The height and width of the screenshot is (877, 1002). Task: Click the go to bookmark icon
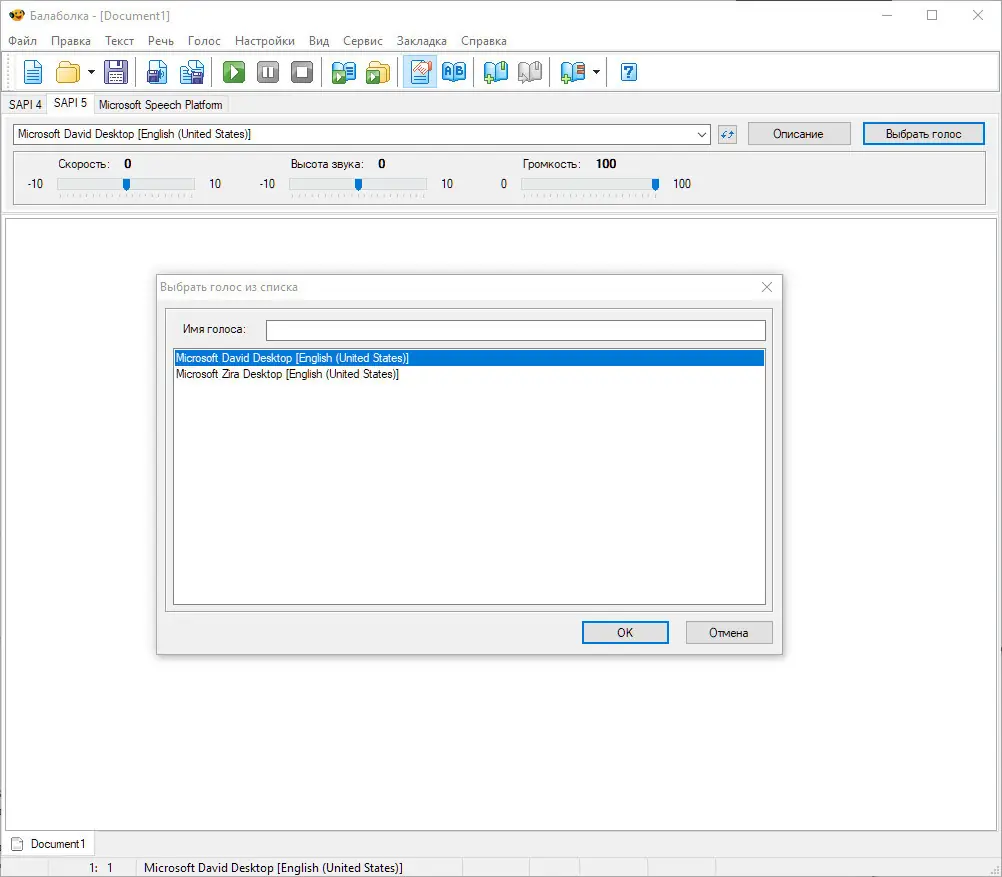[x=530, y=72]
